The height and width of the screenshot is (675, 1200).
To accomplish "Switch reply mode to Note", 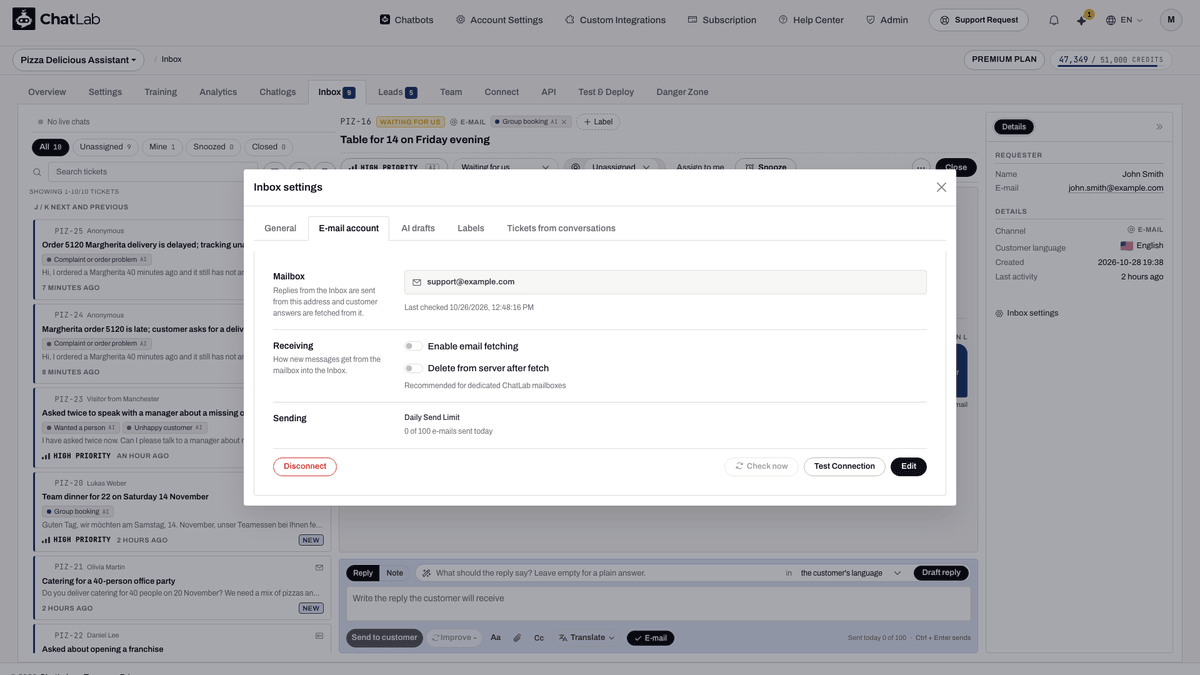I will click(395, 573).
